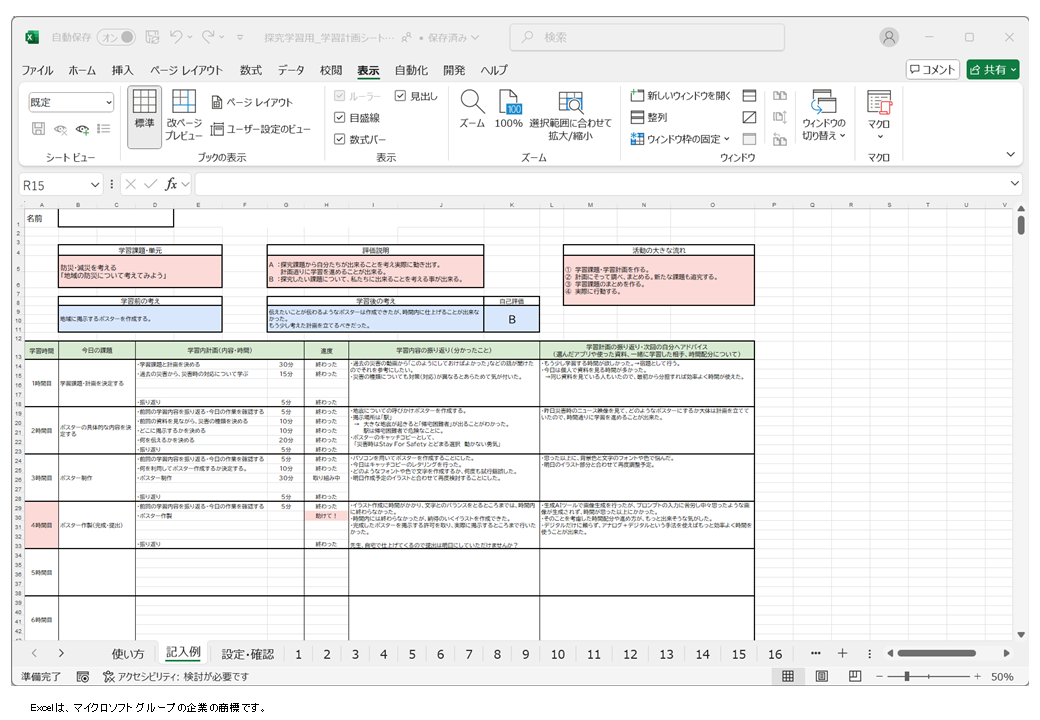
Task: Click the insert function fx icon
Action: click(172, 185)
